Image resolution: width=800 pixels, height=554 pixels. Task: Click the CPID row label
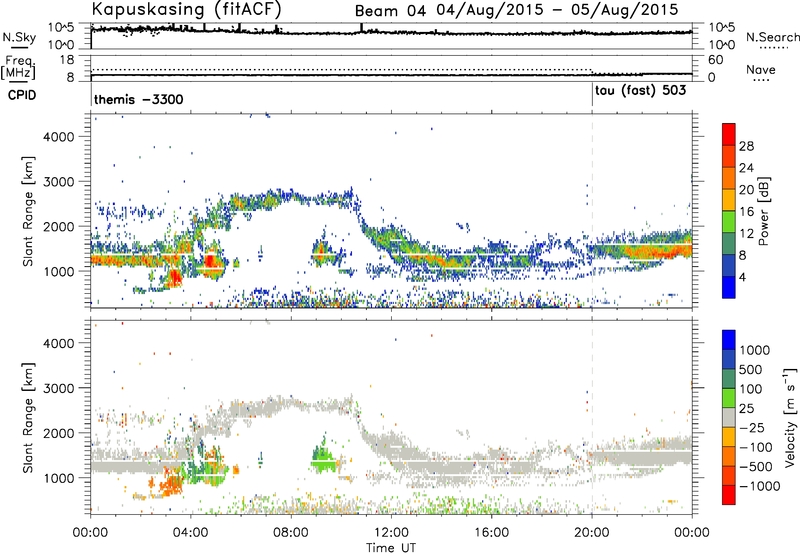22,95
